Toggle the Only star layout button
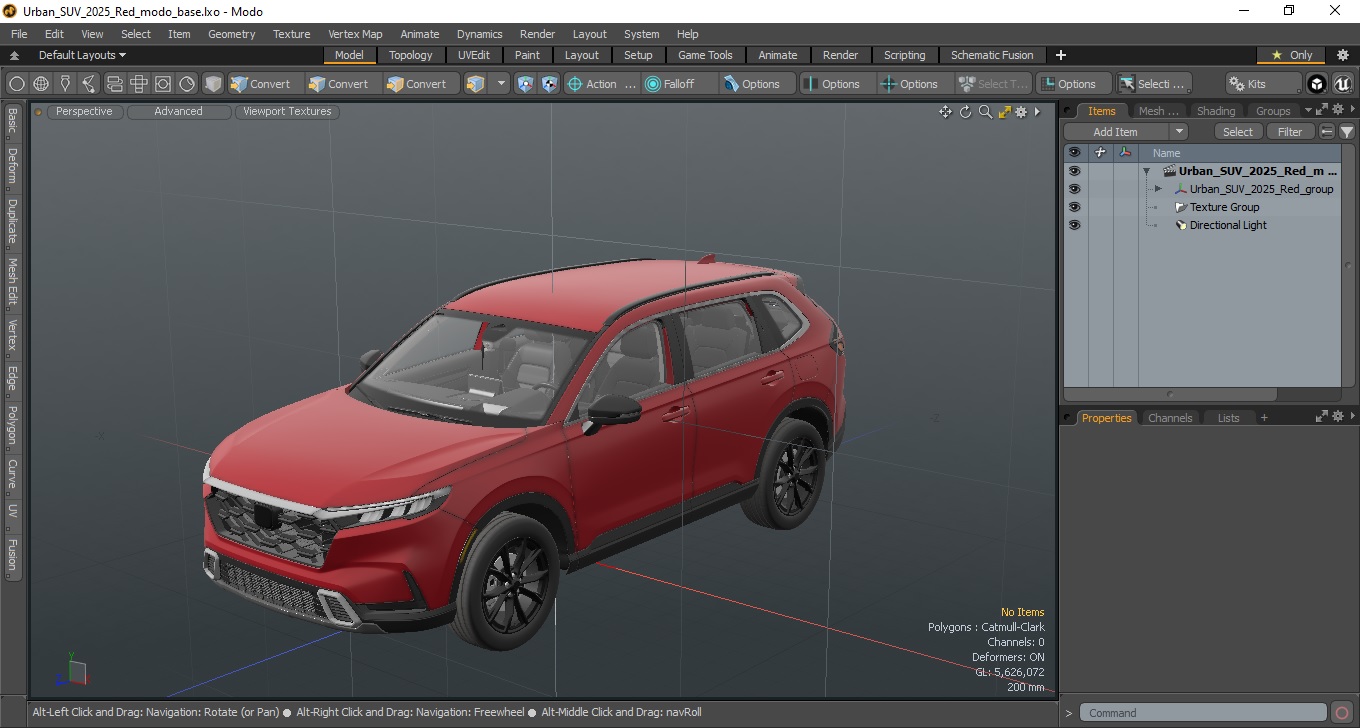 pos(1292,55)
